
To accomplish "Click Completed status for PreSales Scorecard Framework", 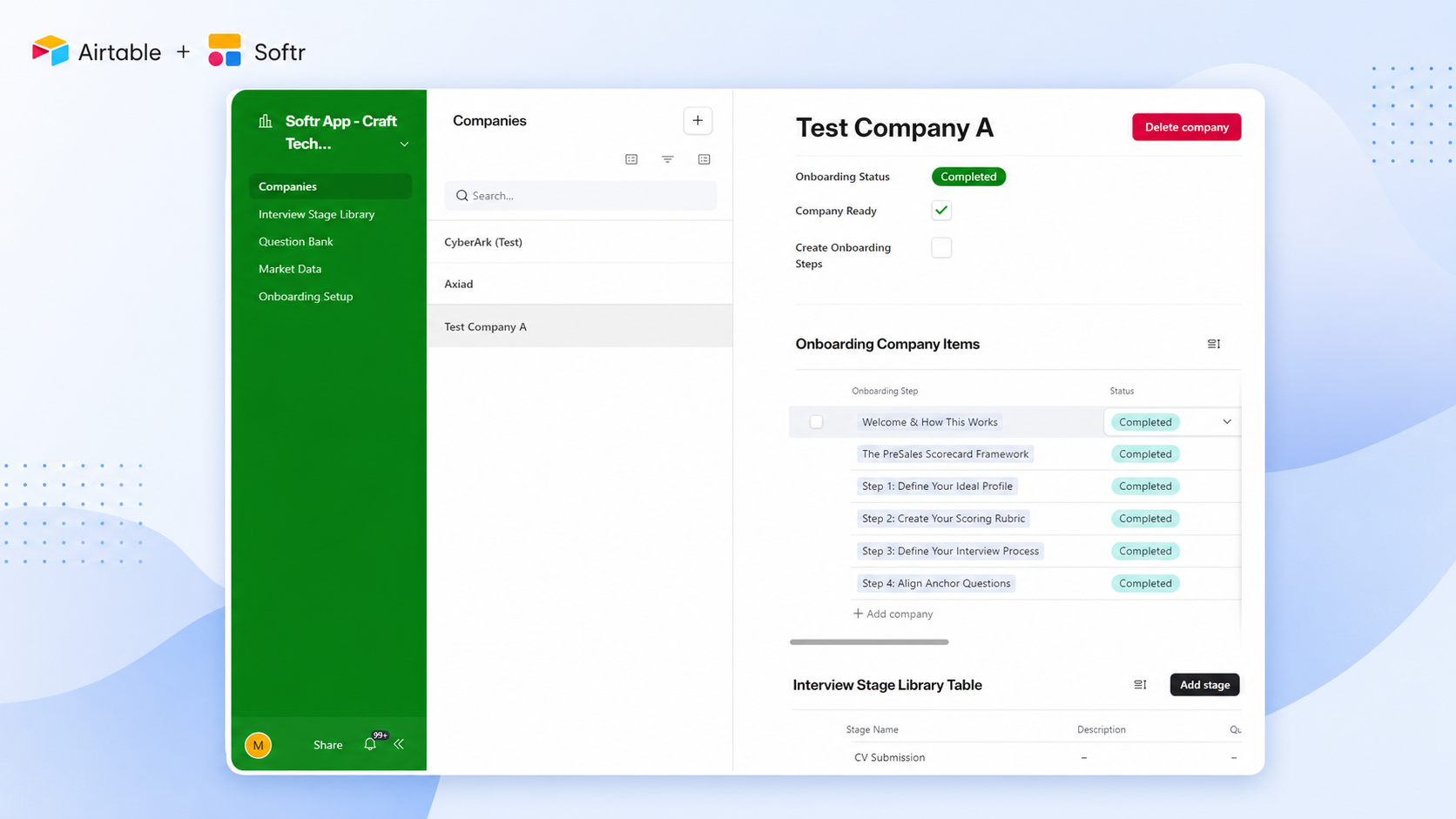I will click(1145, 454).
